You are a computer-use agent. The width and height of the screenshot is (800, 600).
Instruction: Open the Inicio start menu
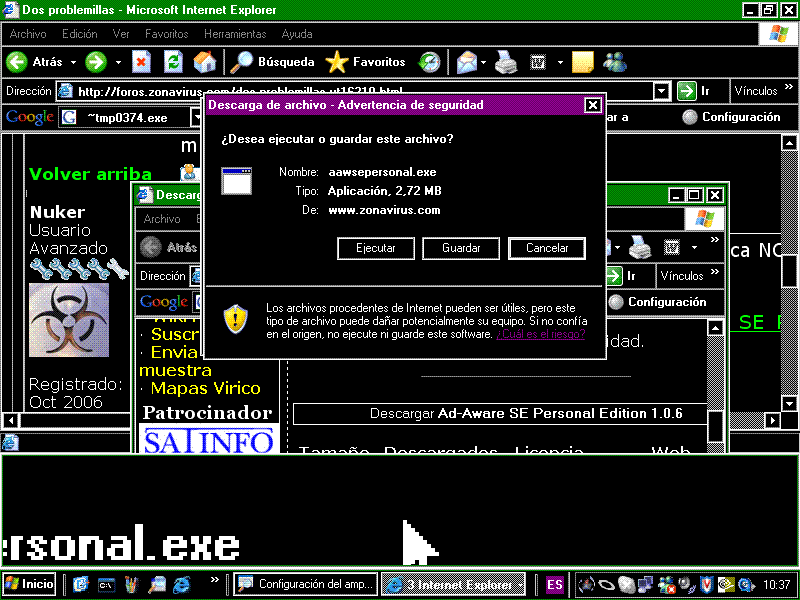(x=30, y=584)
